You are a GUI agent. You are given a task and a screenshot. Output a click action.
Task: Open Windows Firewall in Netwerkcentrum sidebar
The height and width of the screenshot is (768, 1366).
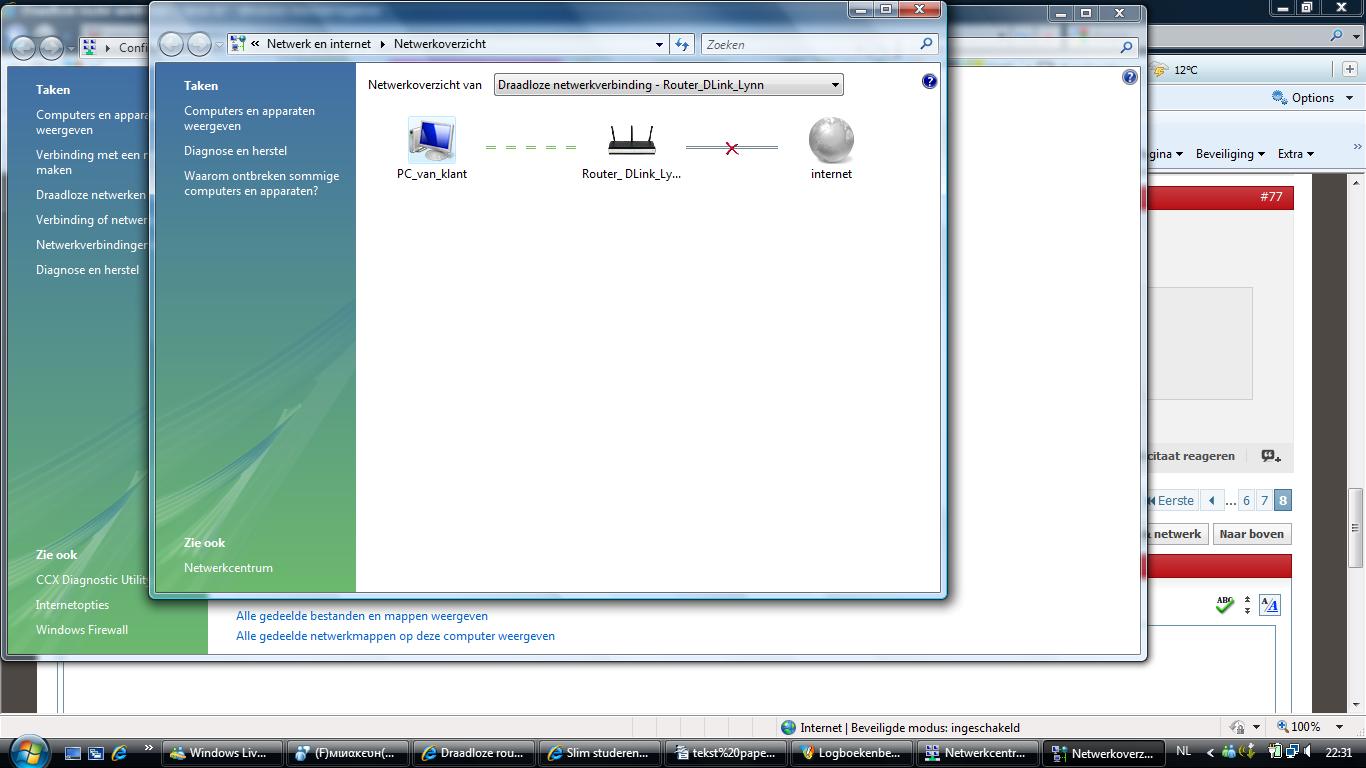click(x=82, y=630)
